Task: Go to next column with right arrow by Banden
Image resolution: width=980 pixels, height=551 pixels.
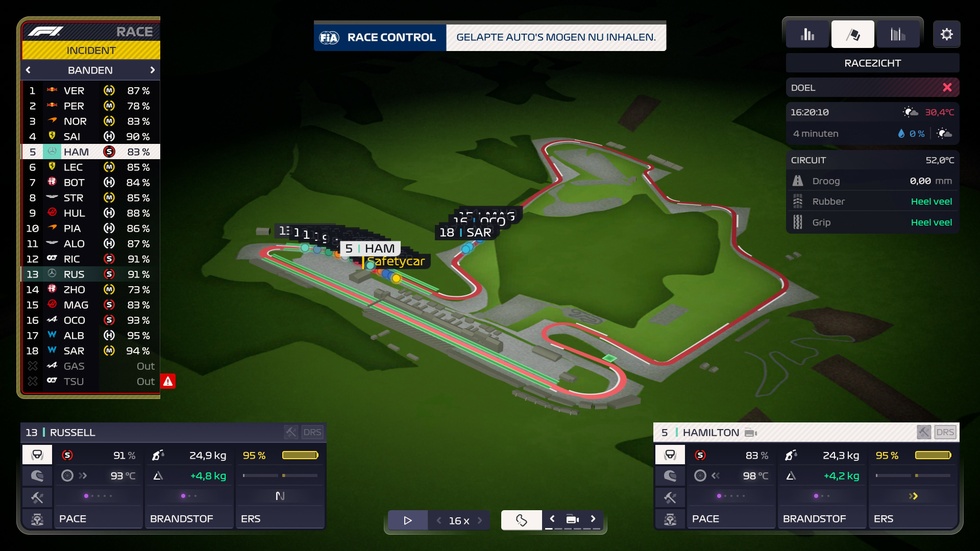Action: point(152,70)
